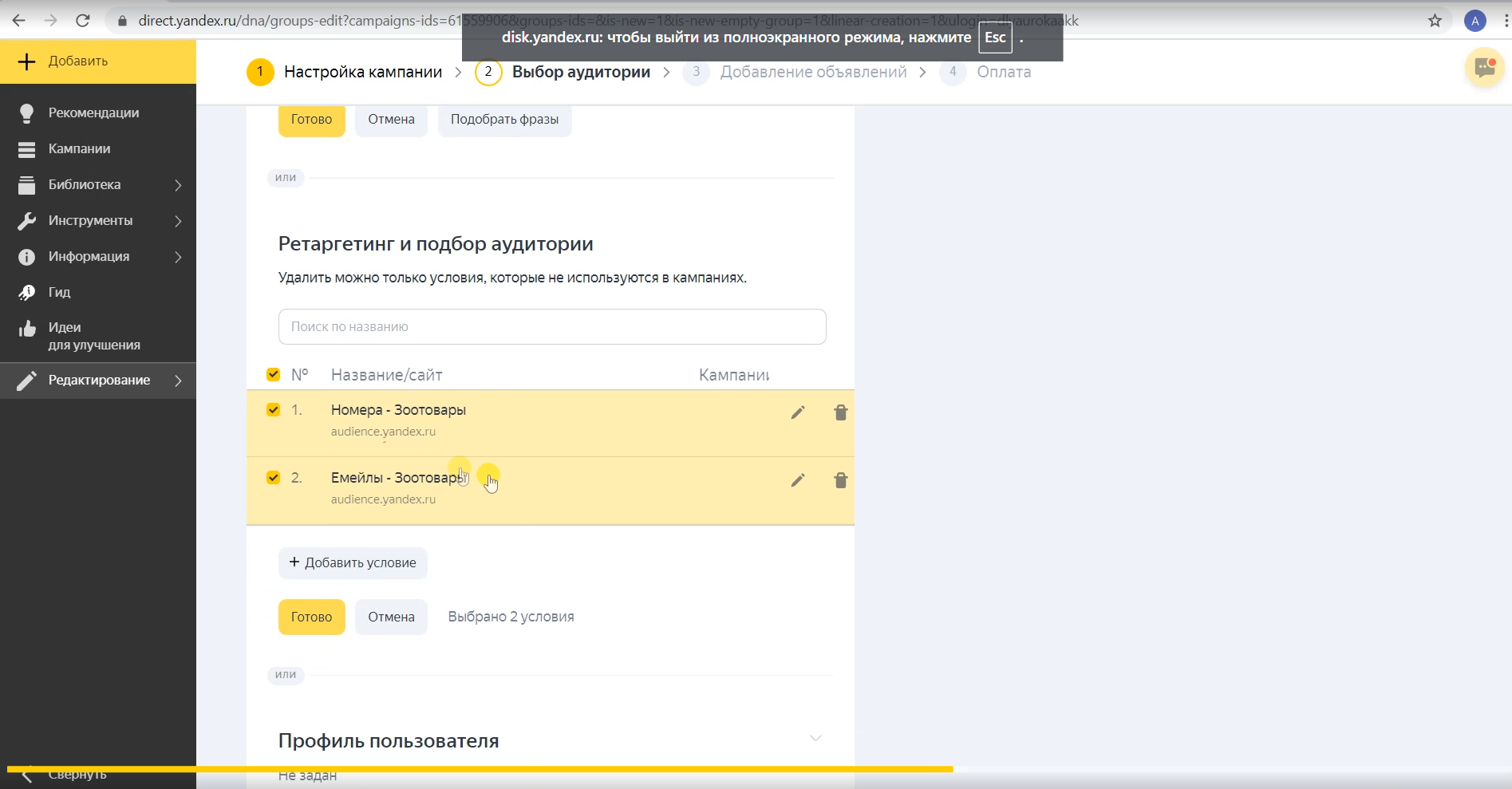
Task: Expand the Библиотека submenu
Action: click(x=178, y=185)
